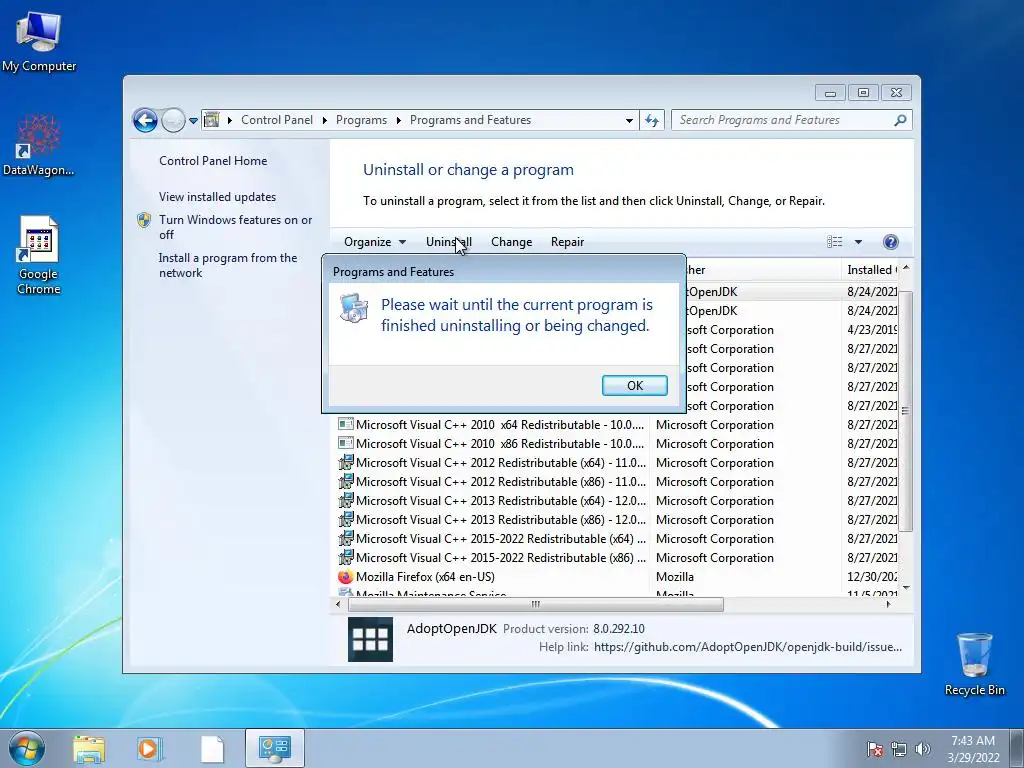Click Uninstall in the toolbar

(449, 242)
